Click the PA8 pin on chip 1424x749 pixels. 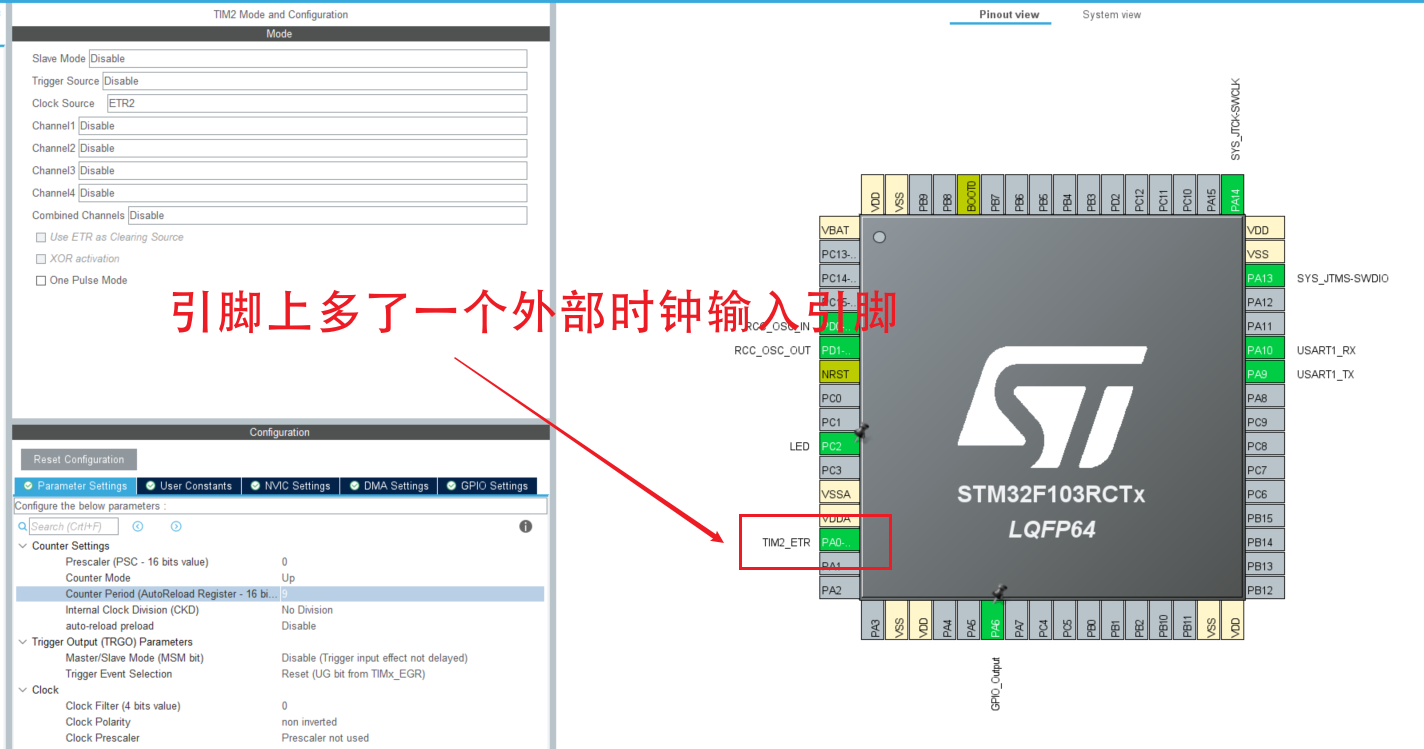tap(1264, 398)
